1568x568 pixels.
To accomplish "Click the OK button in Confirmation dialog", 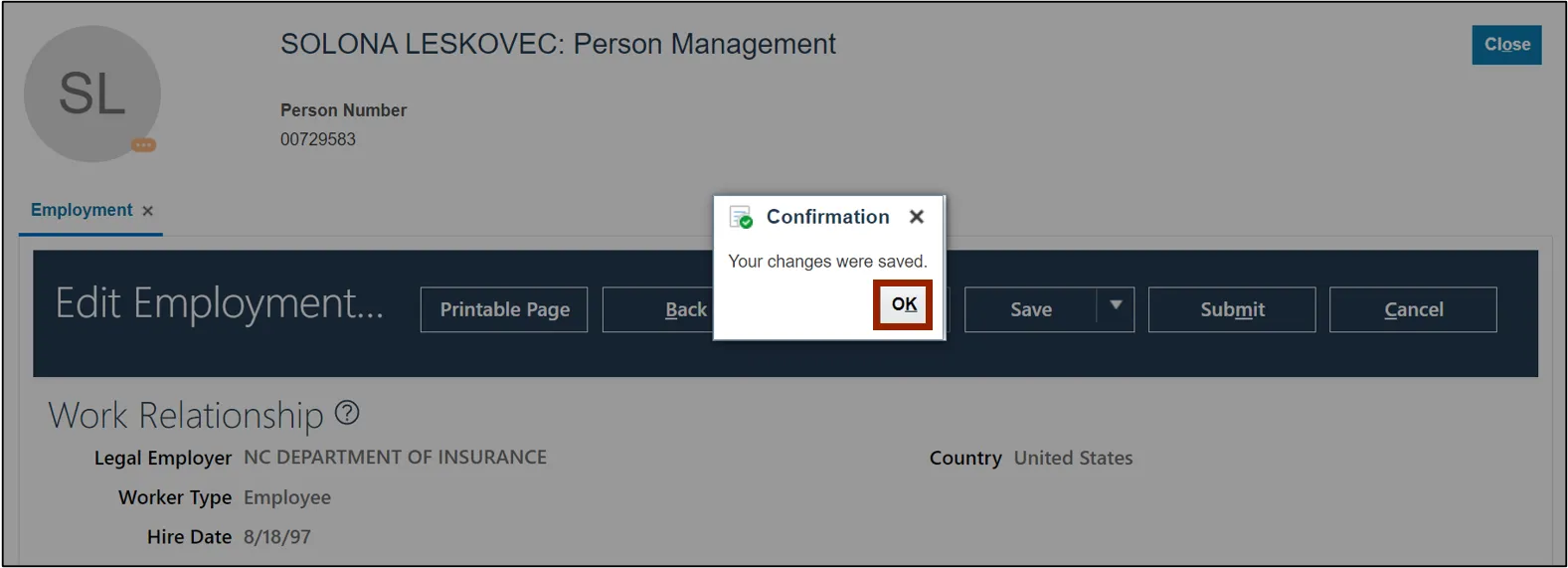I will click(903, 304).
